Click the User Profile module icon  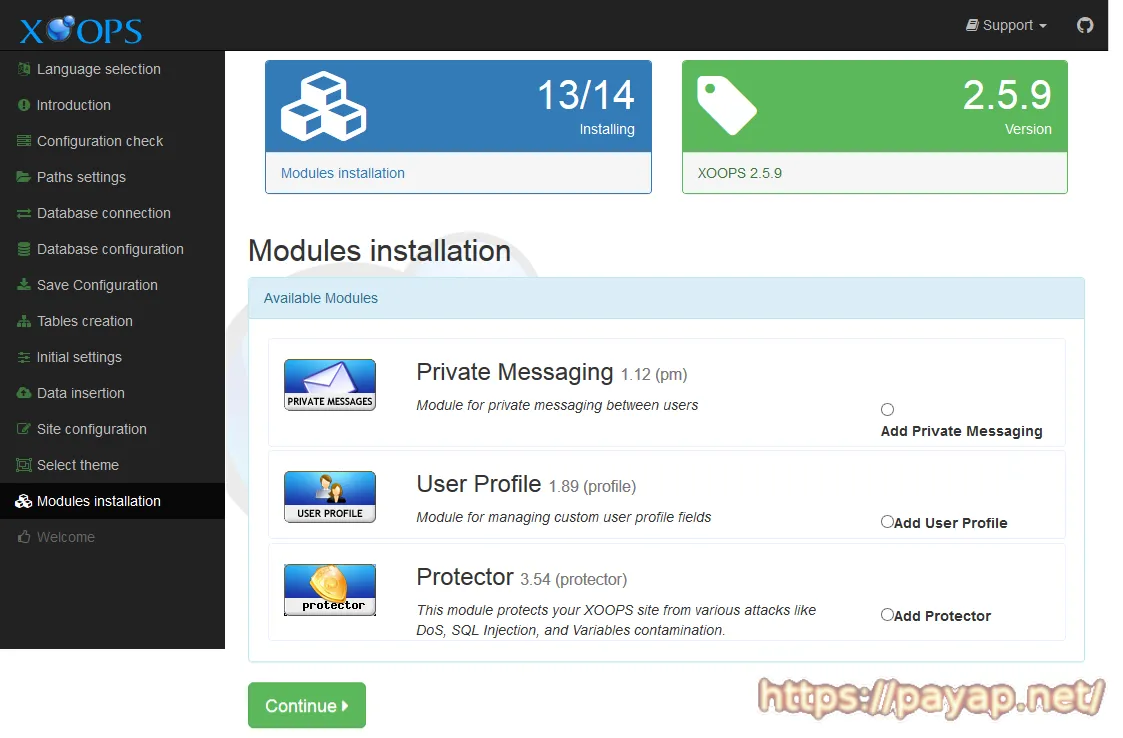329,496
